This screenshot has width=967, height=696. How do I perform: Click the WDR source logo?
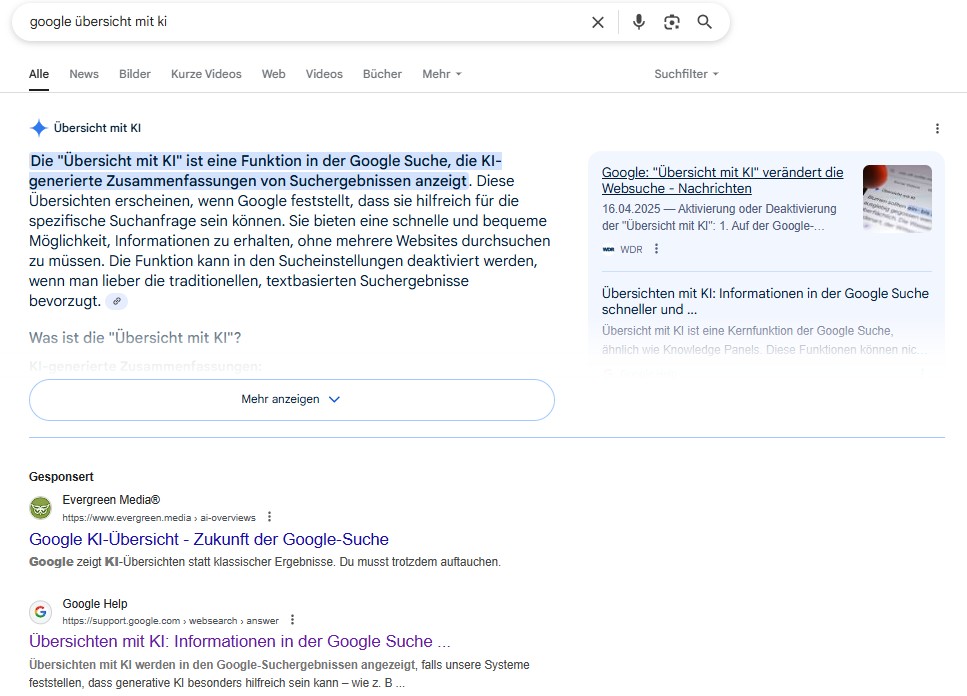(x=608, y=249)
